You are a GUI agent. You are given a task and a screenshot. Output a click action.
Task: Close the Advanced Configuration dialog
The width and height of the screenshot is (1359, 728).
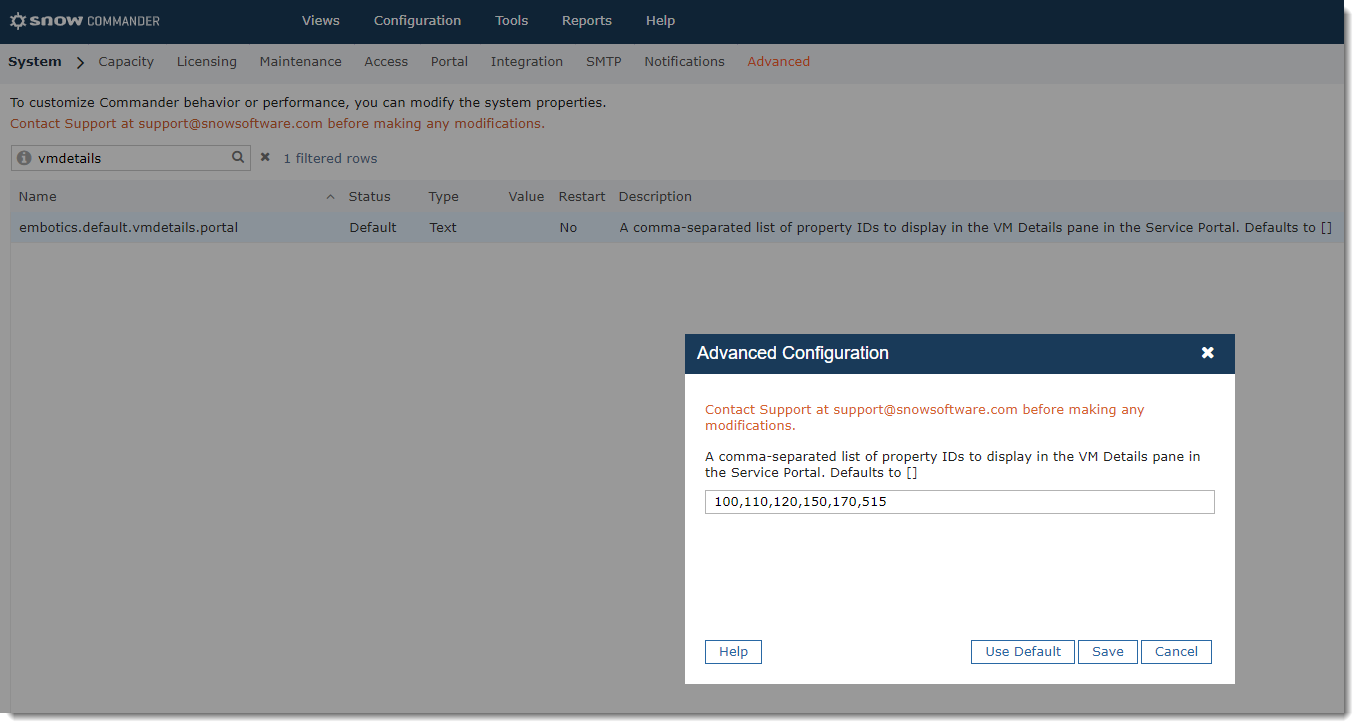[x=1208, y=353]
